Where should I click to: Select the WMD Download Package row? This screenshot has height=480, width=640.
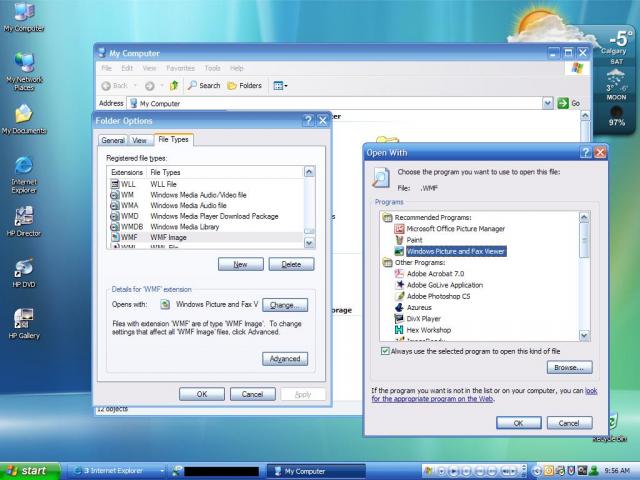coord(206,216)
